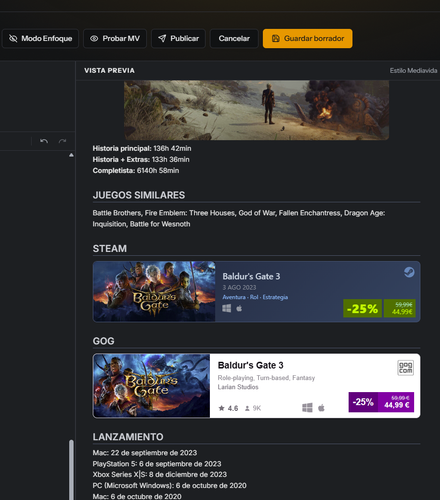
Task: Click GOG card game cover thumbnail
Action: [152, 386]
